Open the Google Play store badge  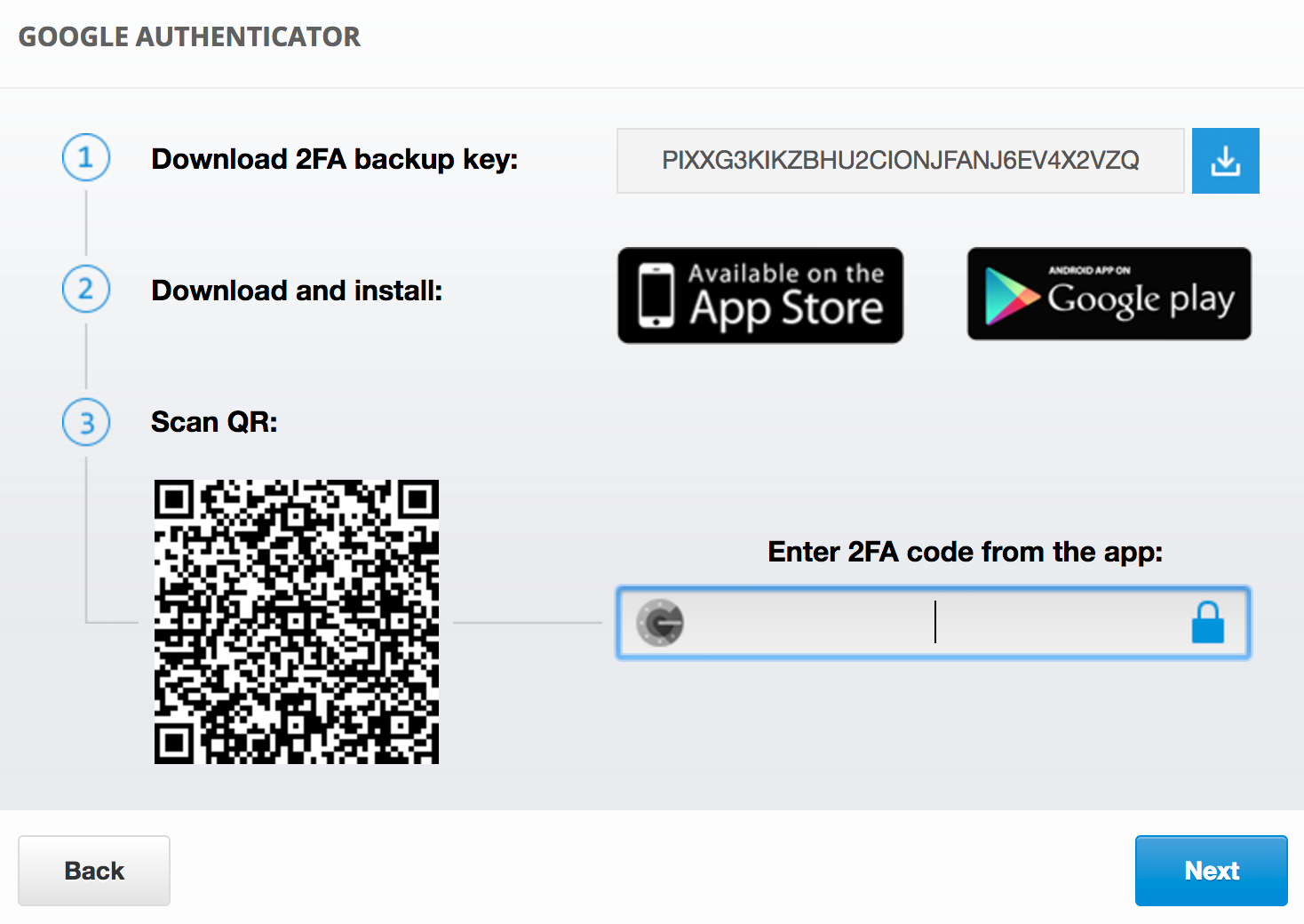tap(1109, 294)
